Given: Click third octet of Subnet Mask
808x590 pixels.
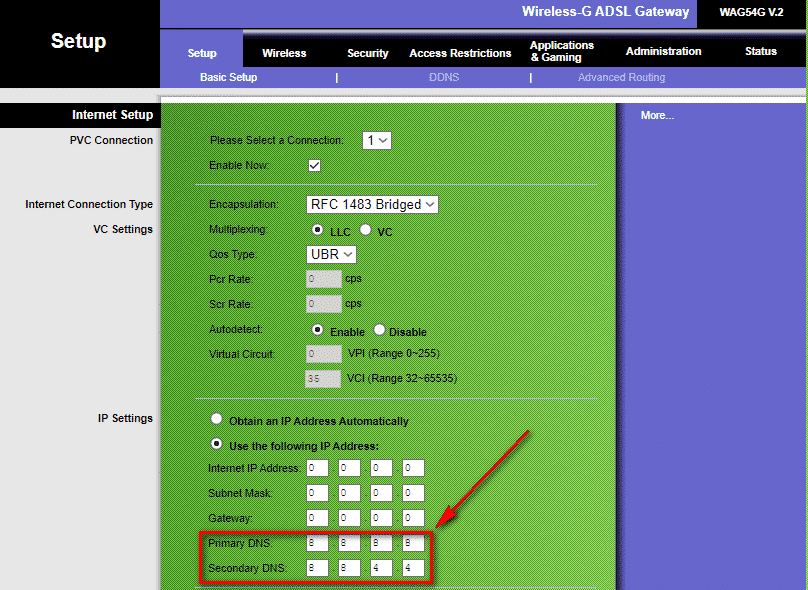Looking at the screenshot, I should tap(381, 493).
